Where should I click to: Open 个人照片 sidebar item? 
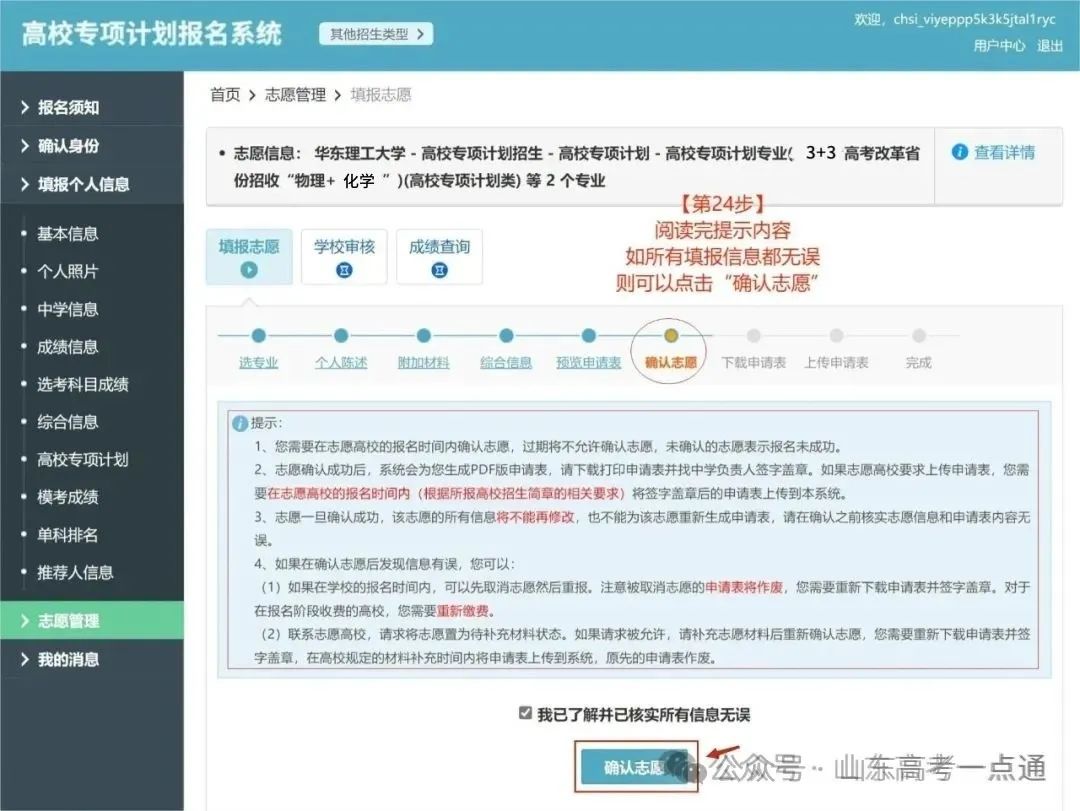click(68, 271)
